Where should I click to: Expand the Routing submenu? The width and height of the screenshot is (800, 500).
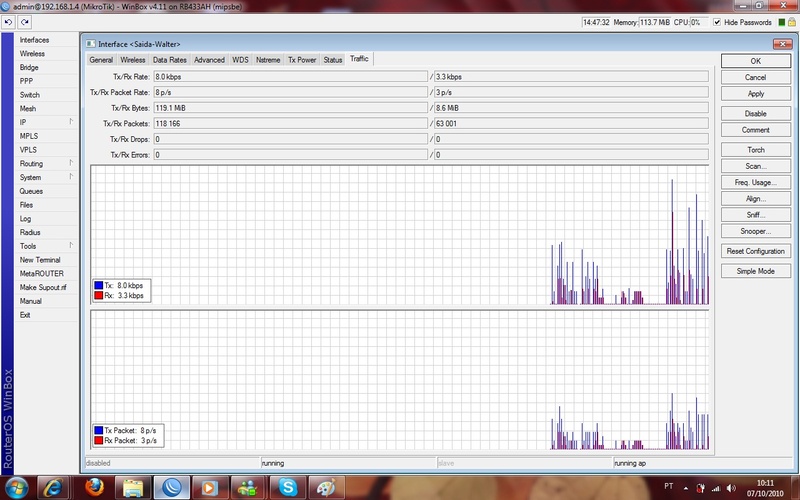[71, 163]
